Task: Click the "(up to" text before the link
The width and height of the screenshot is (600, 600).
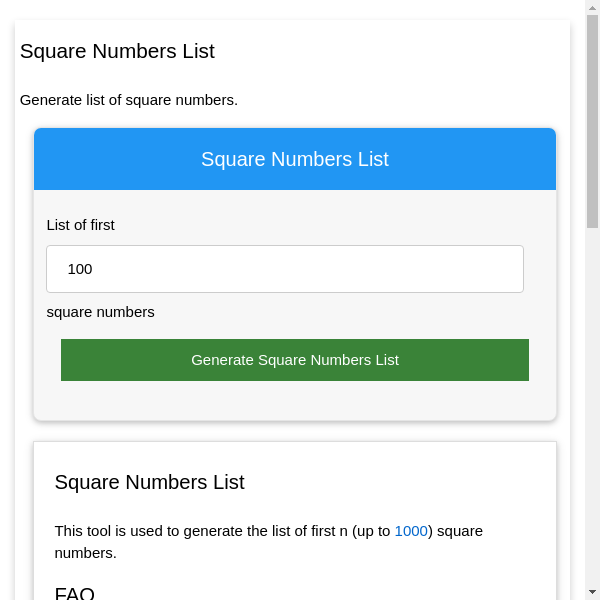Action: click(370, 531)
